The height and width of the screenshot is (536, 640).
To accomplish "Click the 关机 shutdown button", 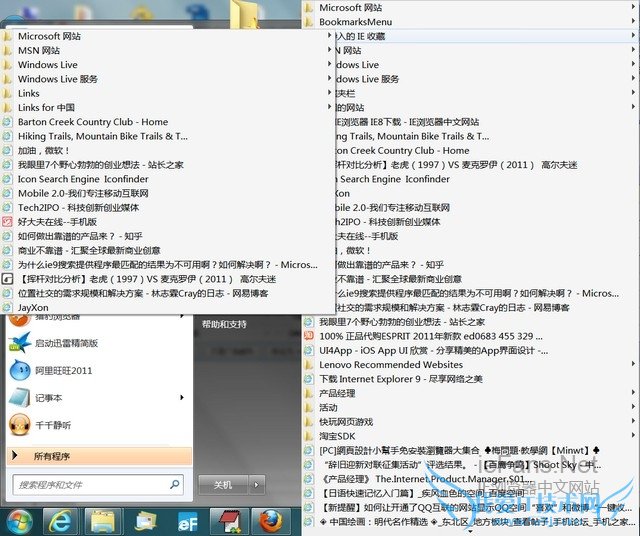I will click(223, 485).
